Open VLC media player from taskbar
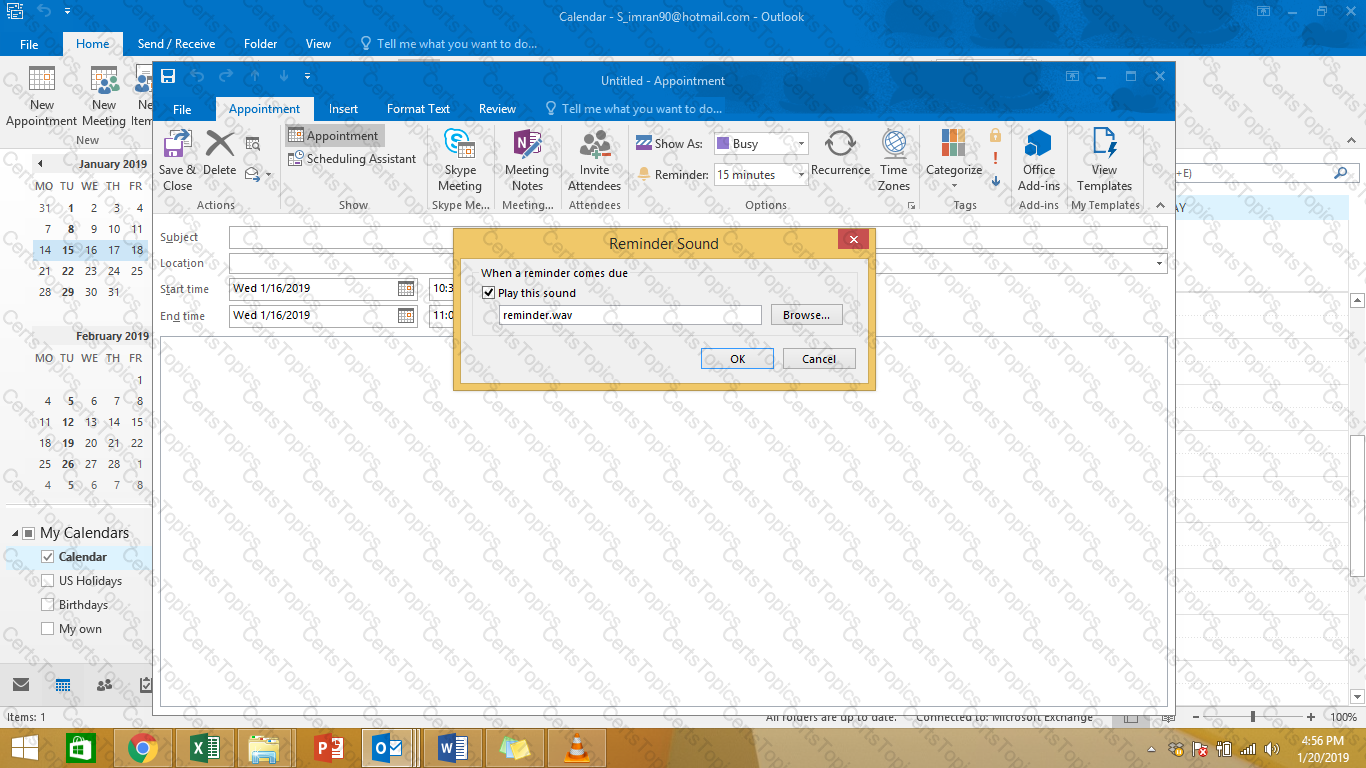The width and height of the screenshot is (1366, 768). pos(576,748)
